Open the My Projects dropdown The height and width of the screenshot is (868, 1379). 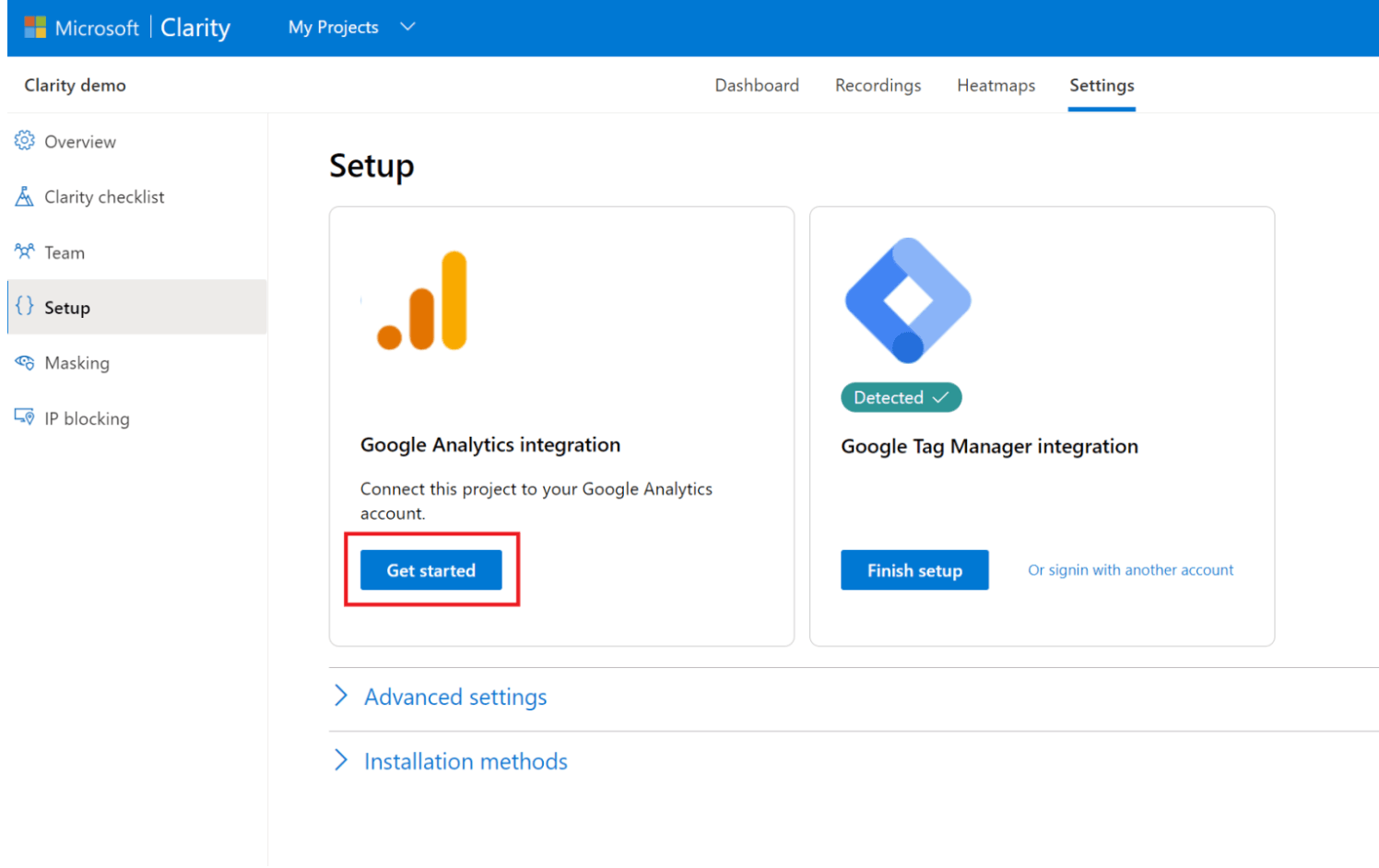click(x=350, y=27)
